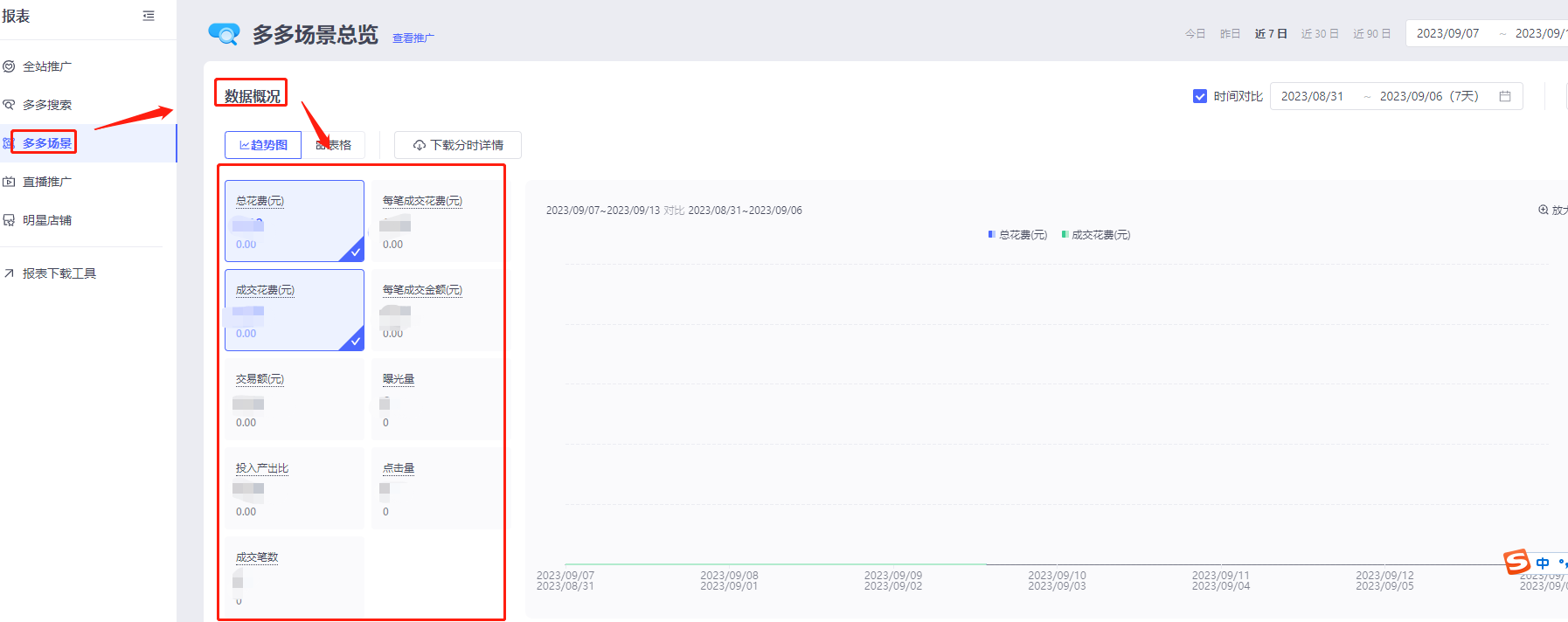This screenshot has height=622, width=1568.
Task: Select the 近30日 time range
Action: tap(1320, 34)
